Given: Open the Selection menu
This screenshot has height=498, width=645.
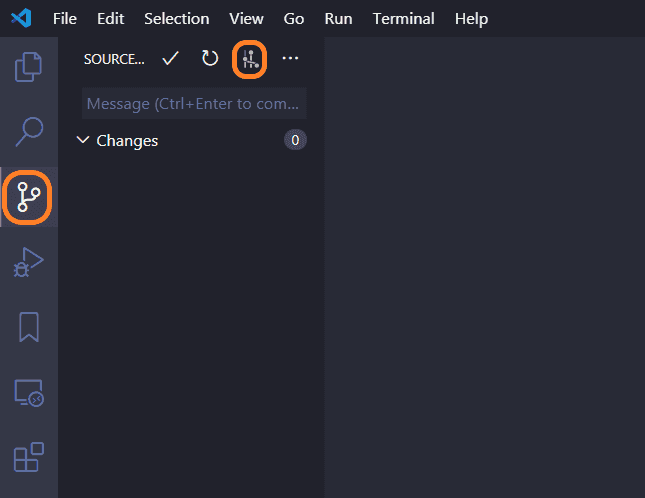Looking at the screenshot, I should [176, 19].
